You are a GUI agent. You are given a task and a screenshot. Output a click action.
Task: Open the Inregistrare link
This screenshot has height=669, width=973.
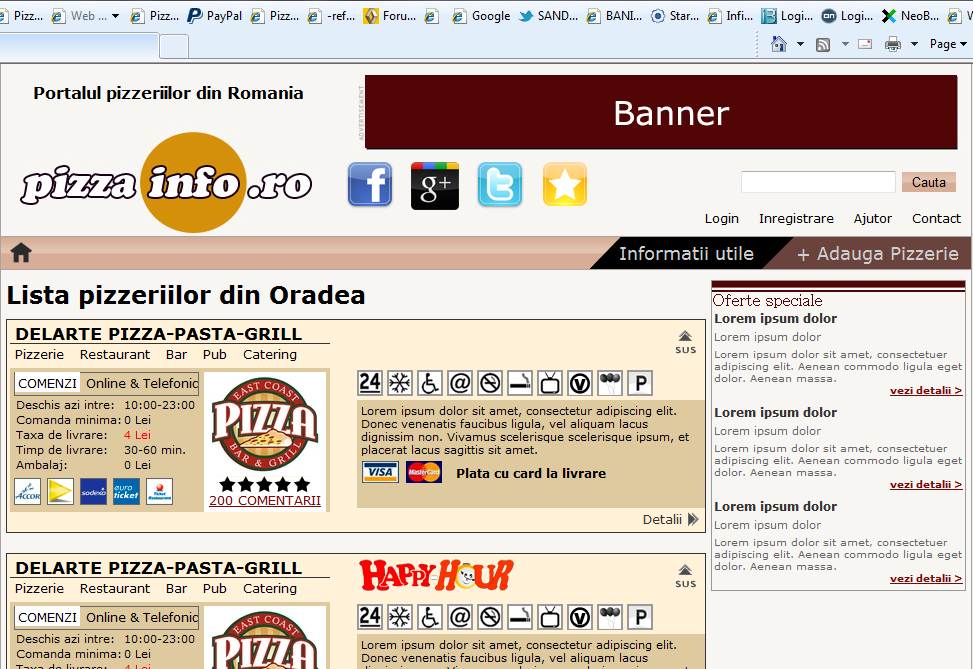tap(796, 218)
